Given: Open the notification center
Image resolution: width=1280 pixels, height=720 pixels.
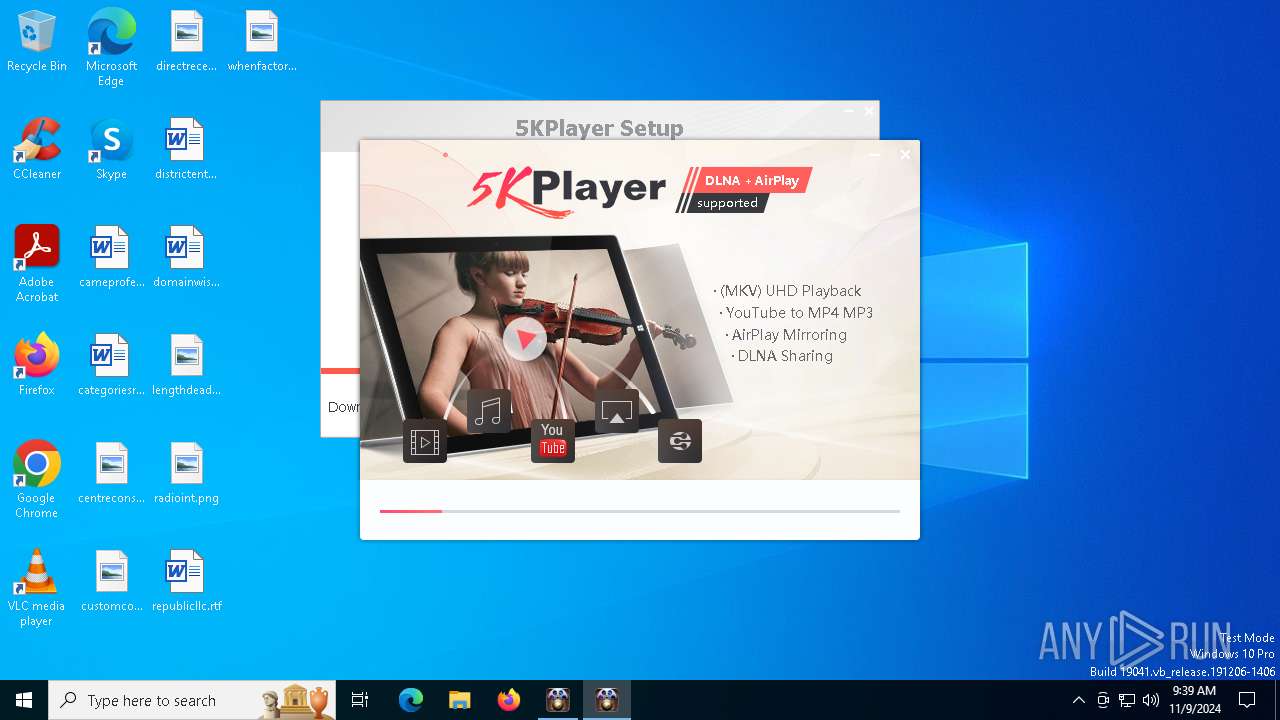Looking at the screenshot, I should tap(1247, 700).
